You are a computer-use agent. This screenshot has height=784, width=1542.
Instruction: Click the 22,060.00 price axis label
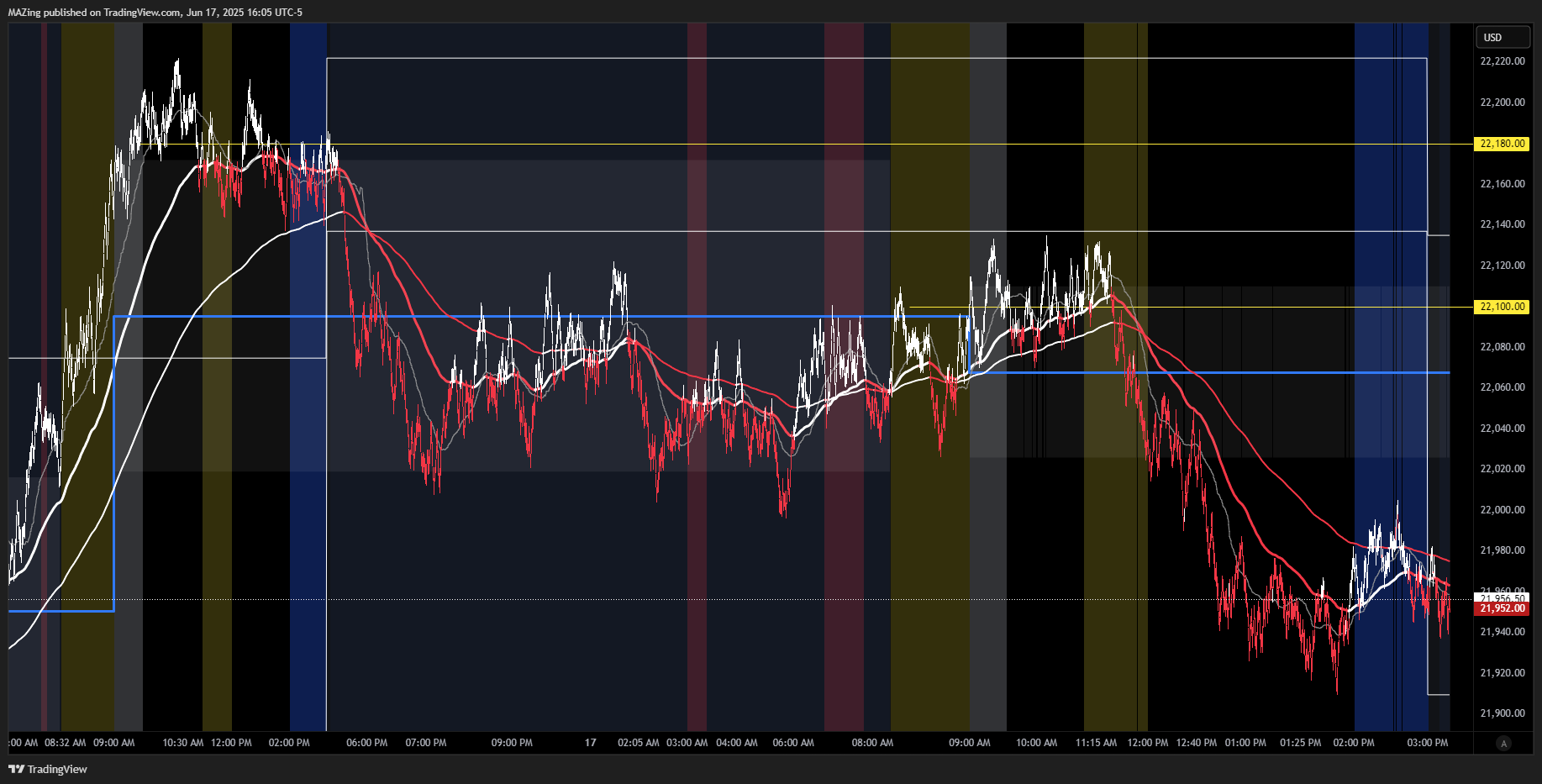tap(1503, 387)
